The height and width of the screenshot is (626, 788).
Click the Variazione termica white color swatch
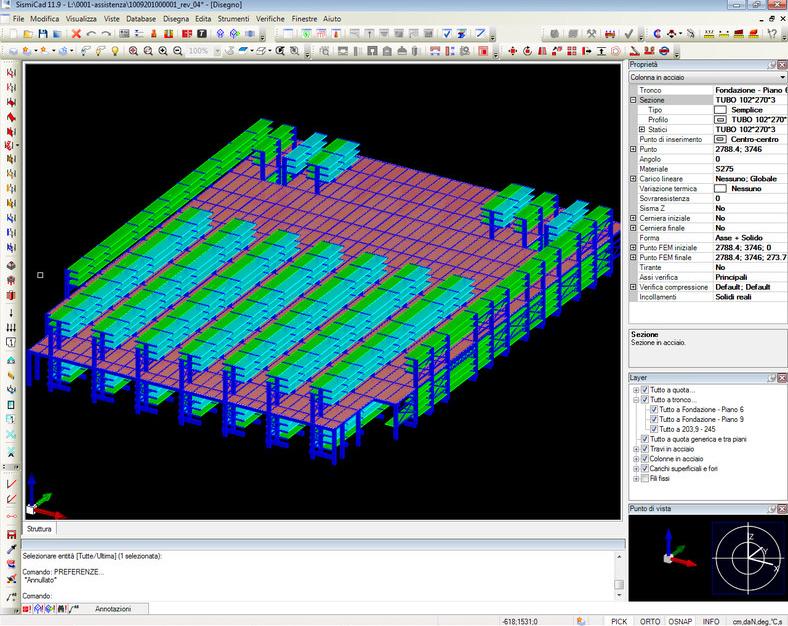pyautogui.click(x=720, y=188)
